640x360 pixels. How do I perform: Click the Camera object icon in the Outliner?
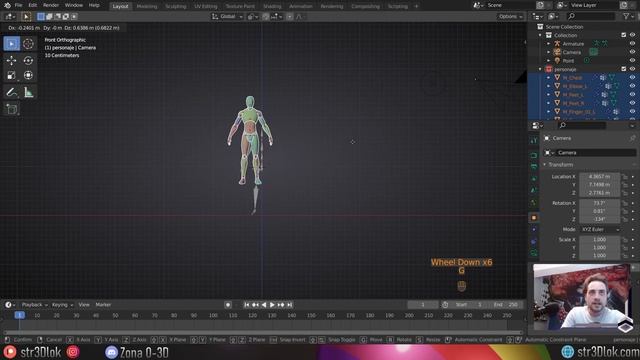coord(557,52)
